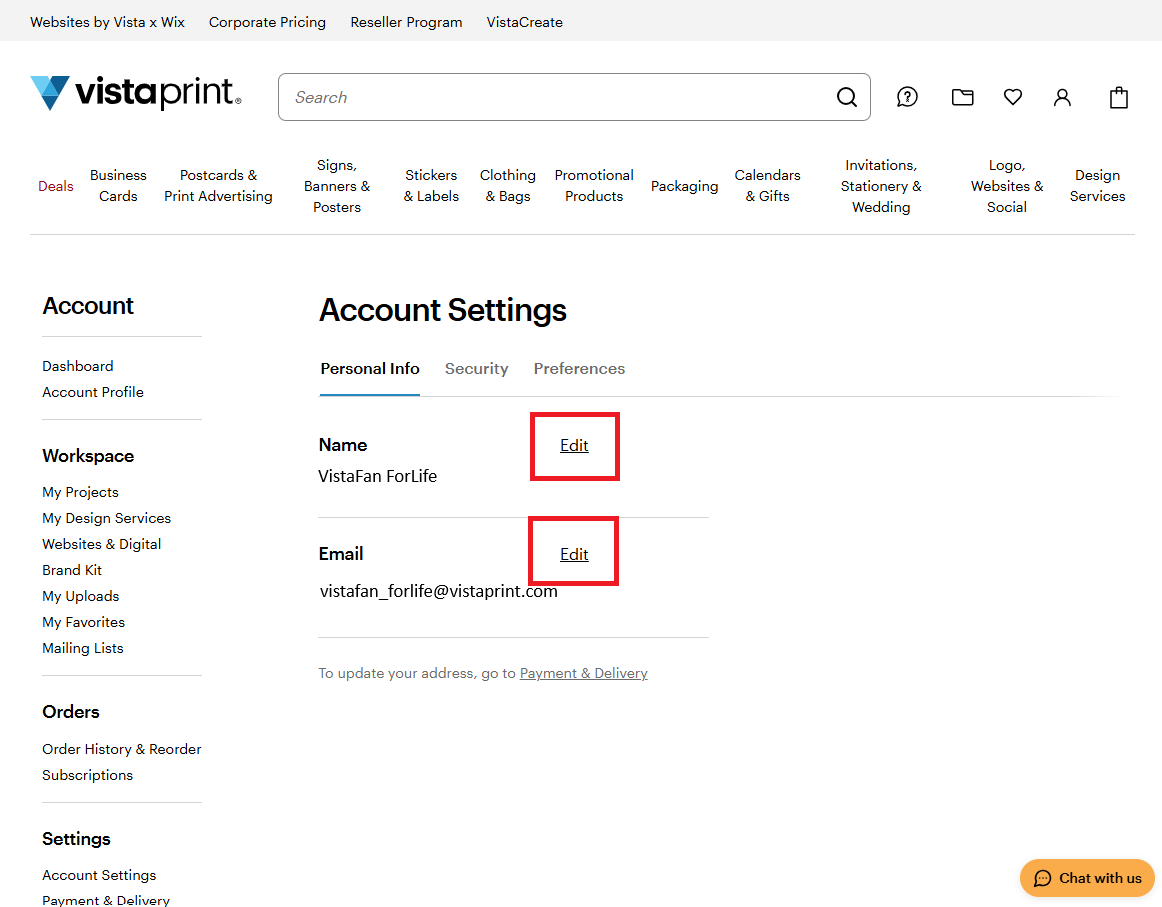
Task: Open the Deals menu
Action: 56,186
